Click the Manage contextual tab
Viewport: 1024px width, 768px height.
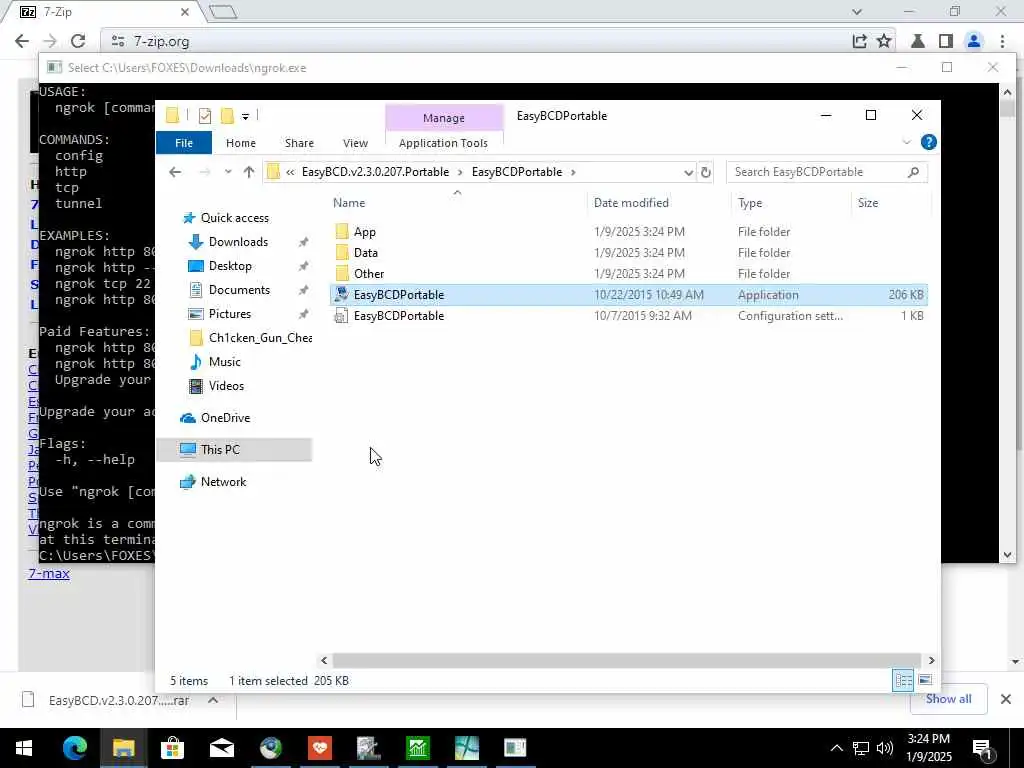click(x=444, y=118)
